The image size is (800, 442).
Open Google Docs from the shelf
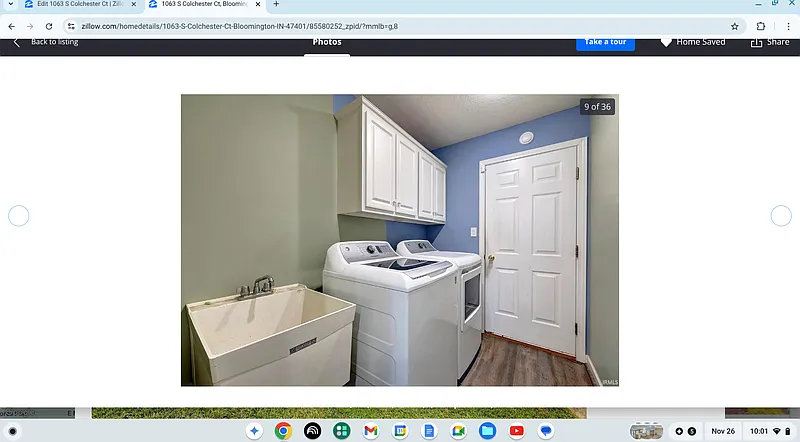coord(429,431)
